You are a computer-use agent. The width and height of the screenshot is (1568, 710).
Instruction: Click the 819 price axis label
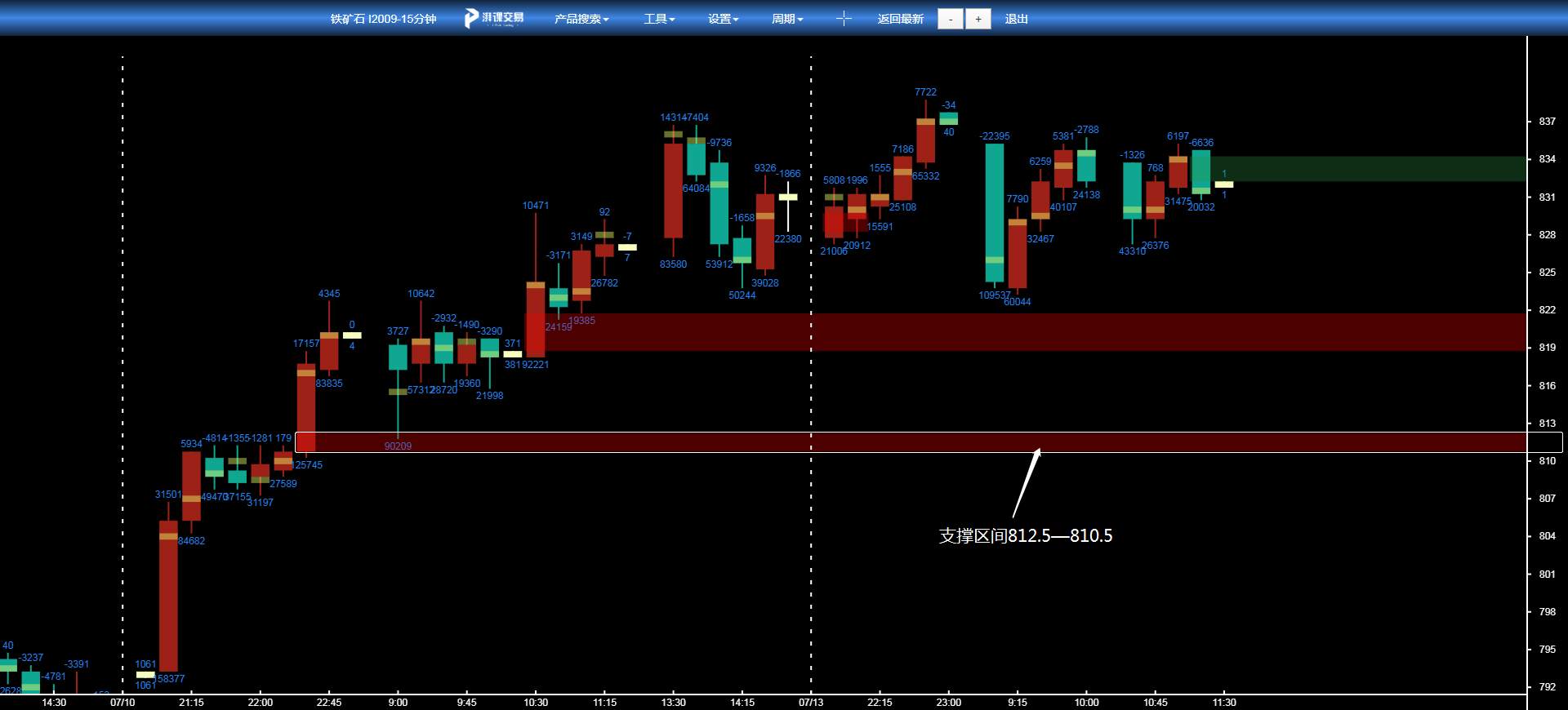[1547, 348]
